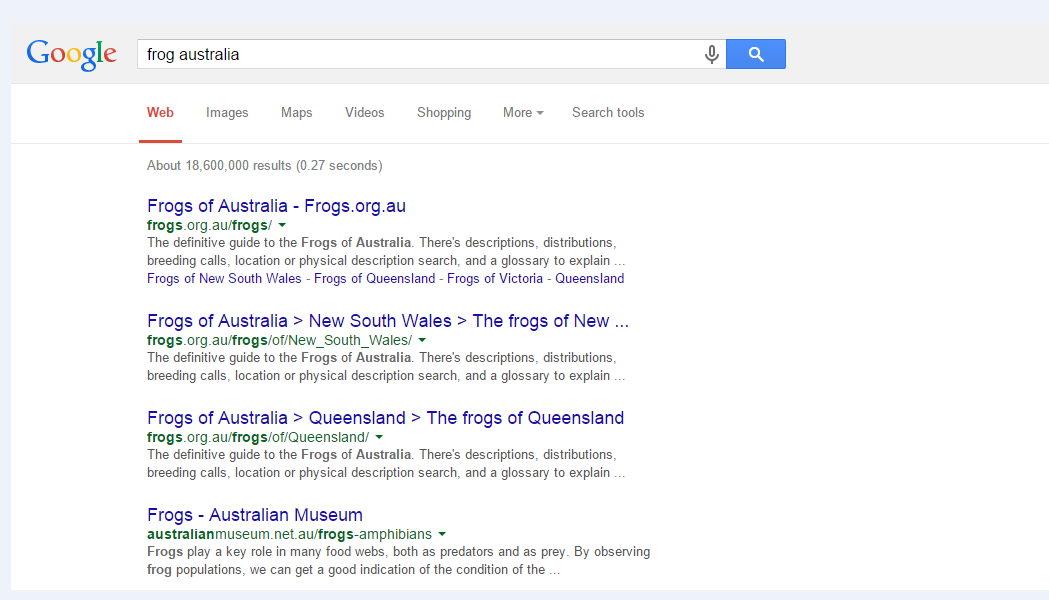This screenshot has height=600, width=1049.
Task: Expand arrow next to australianmuseum.net.au URL
Action: point(442,534)
